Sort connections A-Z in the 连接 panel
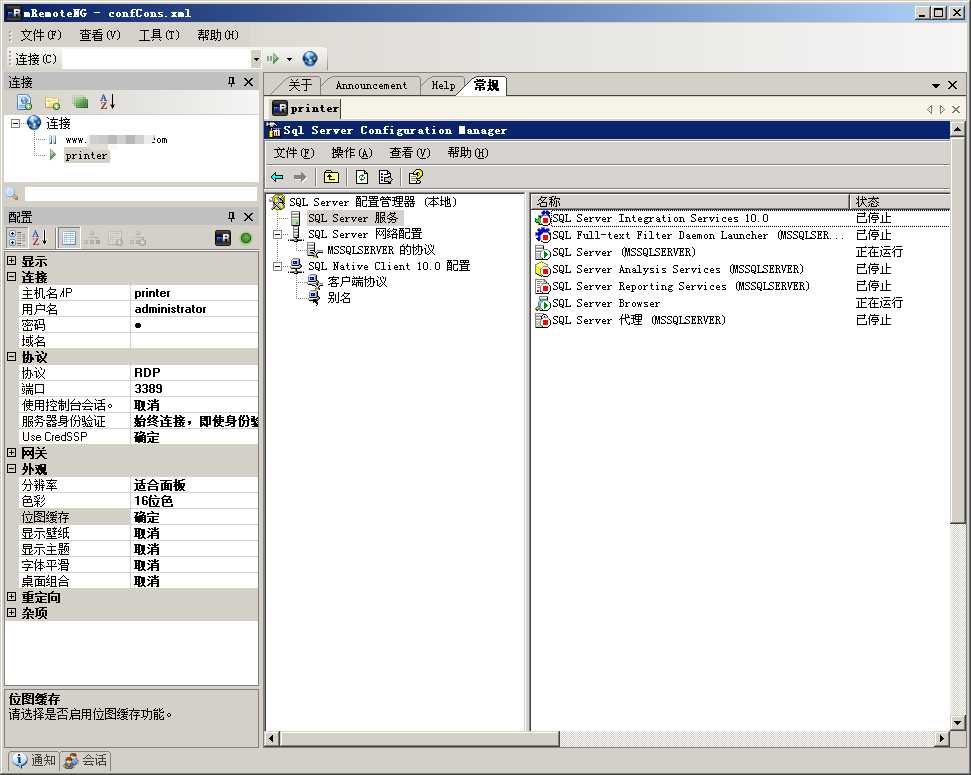 pos(107,102)
